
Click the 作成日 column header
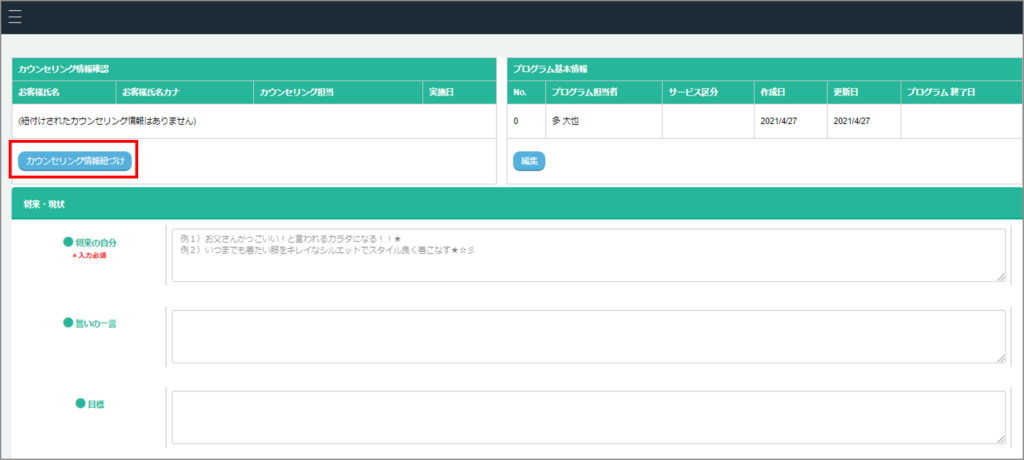(x=772, y=92)
